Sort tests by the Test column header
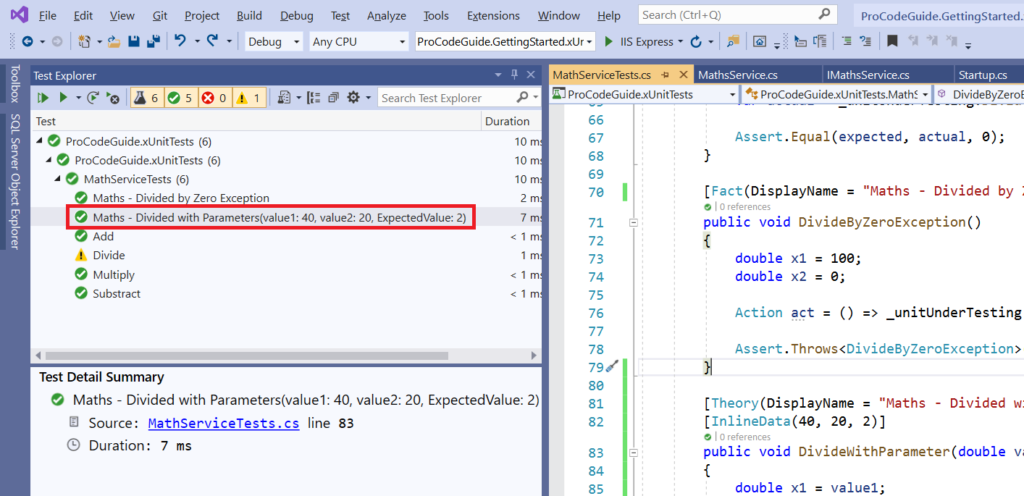 point(256,121)
